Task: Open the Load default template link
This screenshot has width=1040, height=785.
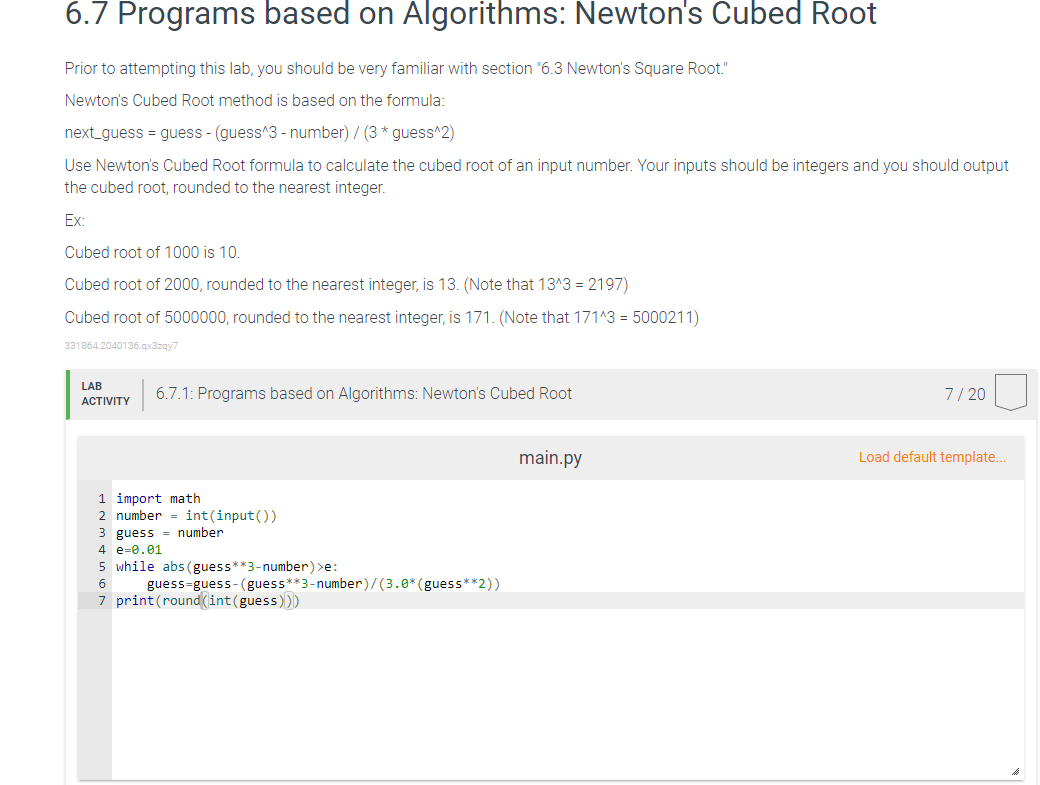Action: pyautogui.click(x=932, y=457)
